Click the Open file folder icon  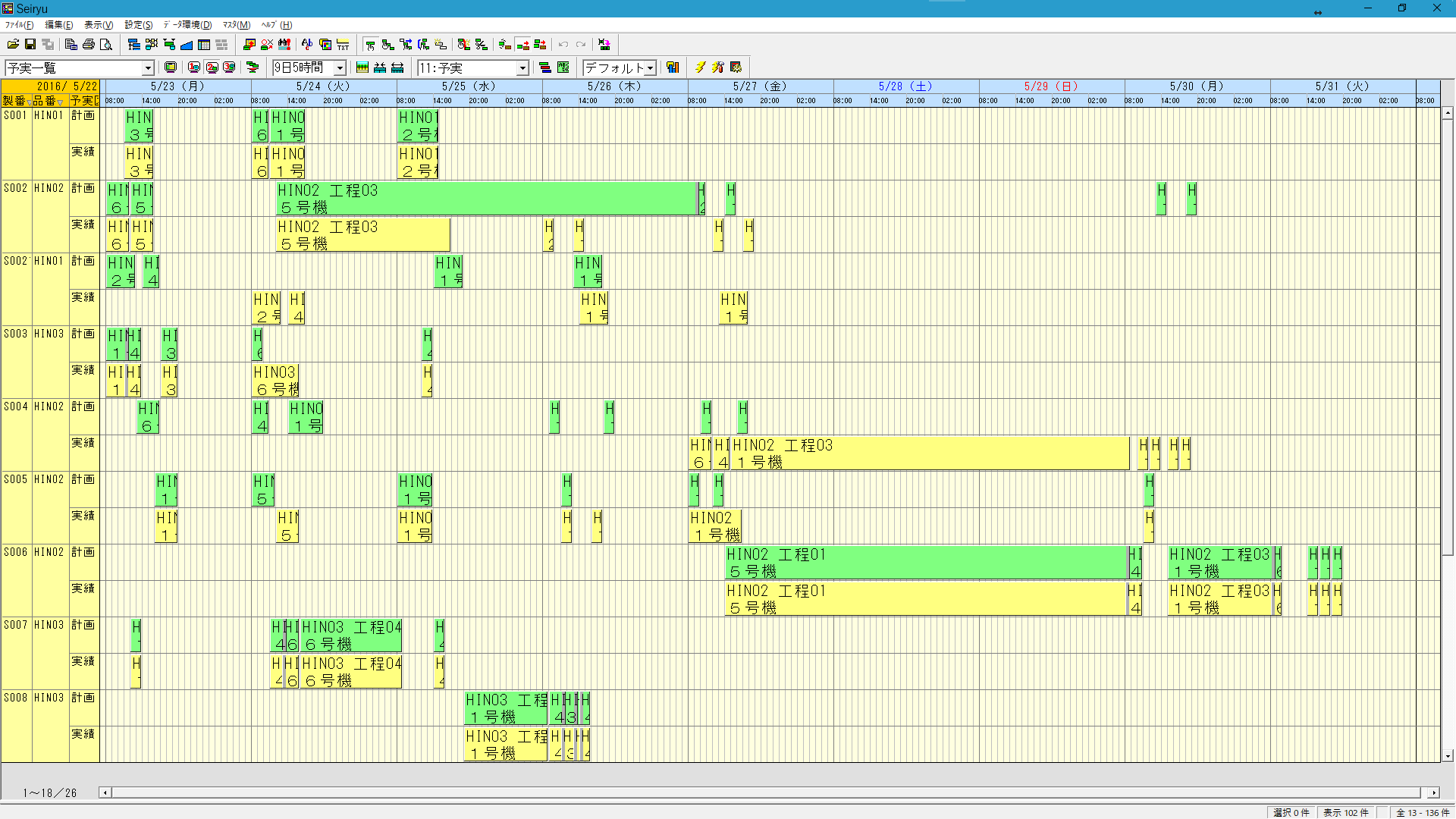[x=13, y=45]
